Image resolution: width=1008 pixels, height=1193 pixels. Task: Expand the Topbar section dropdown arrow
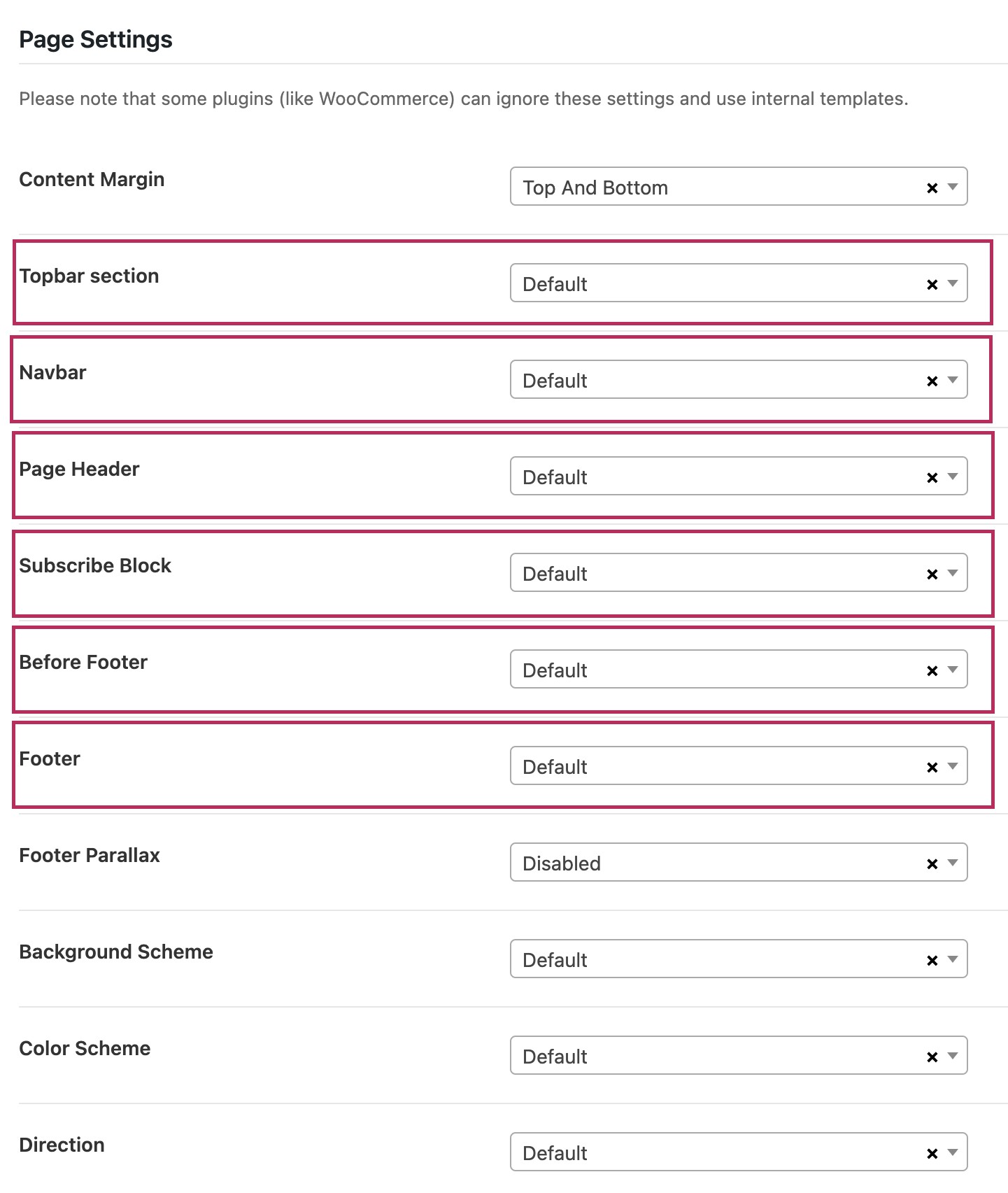click(x=953, y=283)
